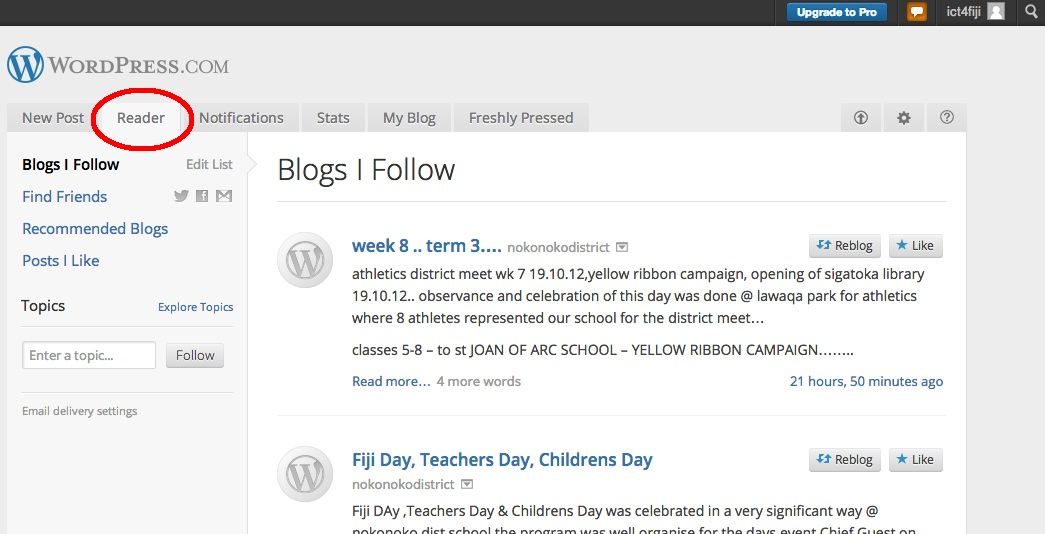This screenshot has width=1045, height=534.
Task: Click the orange notifications speech bubble icon
Action: coord(917,12)
